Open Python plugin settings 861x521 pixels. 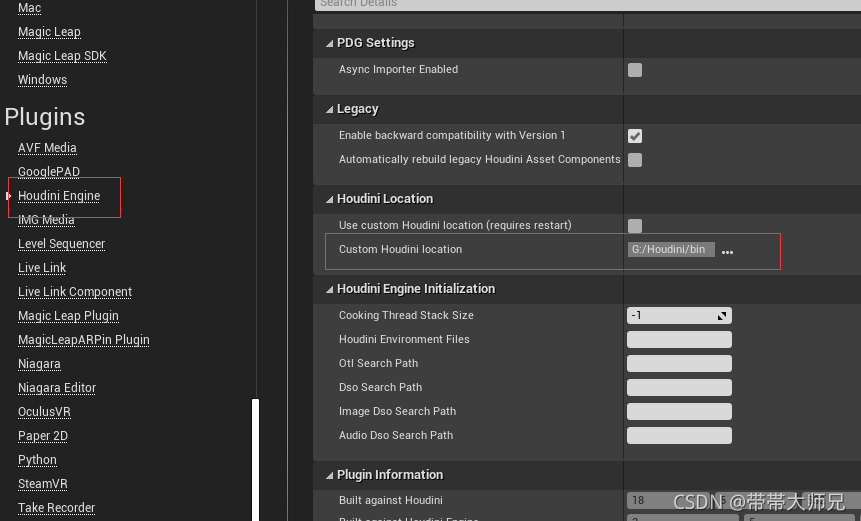pyautogui.click(x=37, y=460)
